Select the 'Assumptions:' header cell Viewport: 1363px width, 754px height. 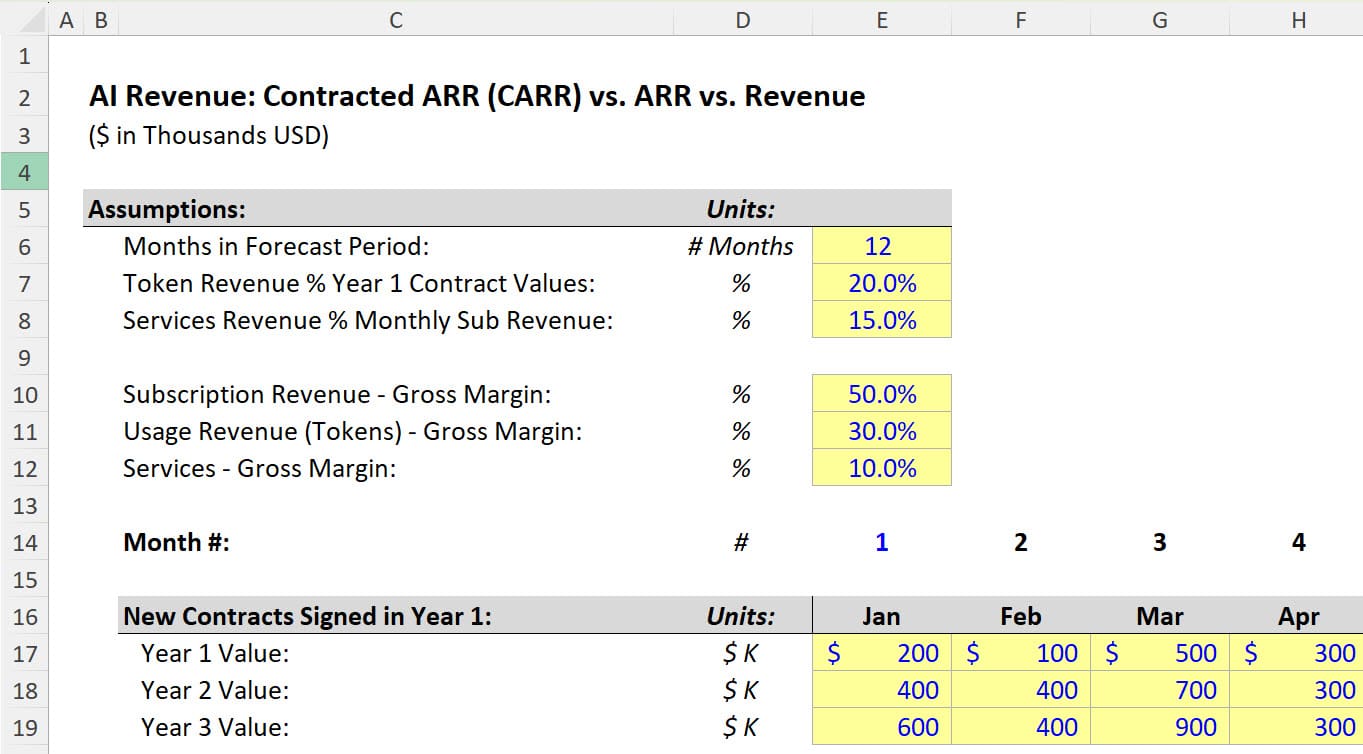167,210
